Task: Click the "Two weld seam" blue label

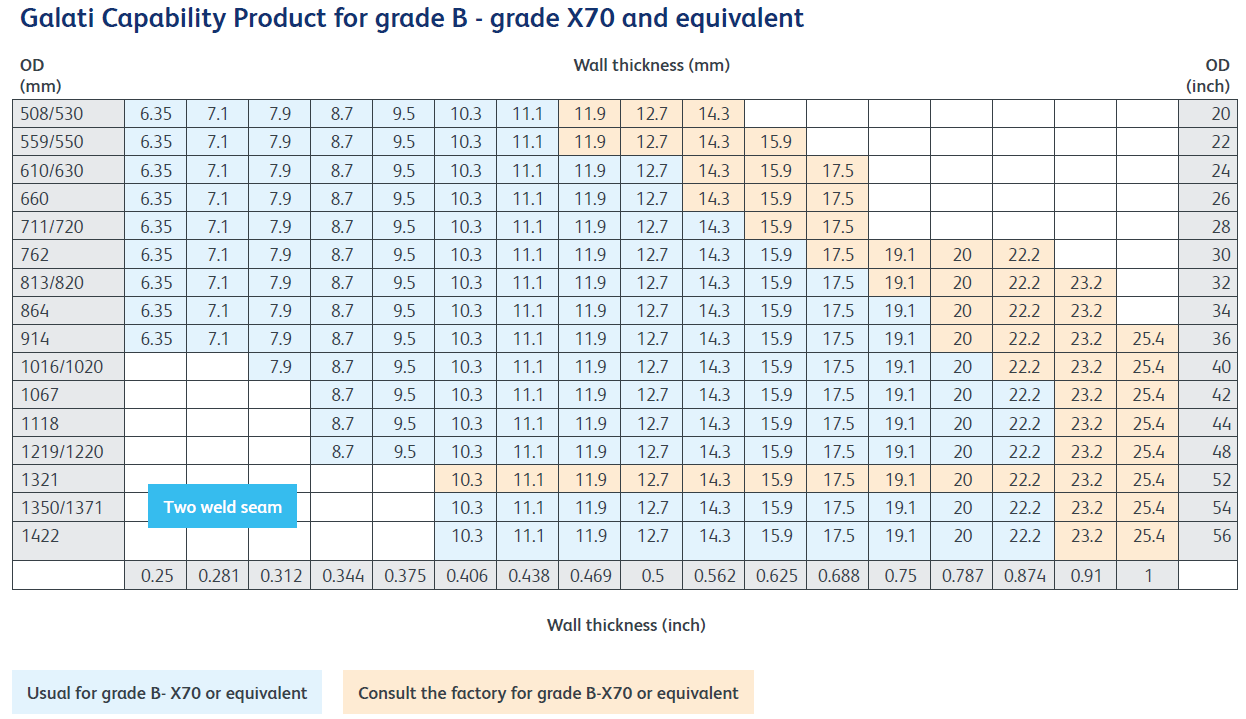Action: click(x=222, y=507)
